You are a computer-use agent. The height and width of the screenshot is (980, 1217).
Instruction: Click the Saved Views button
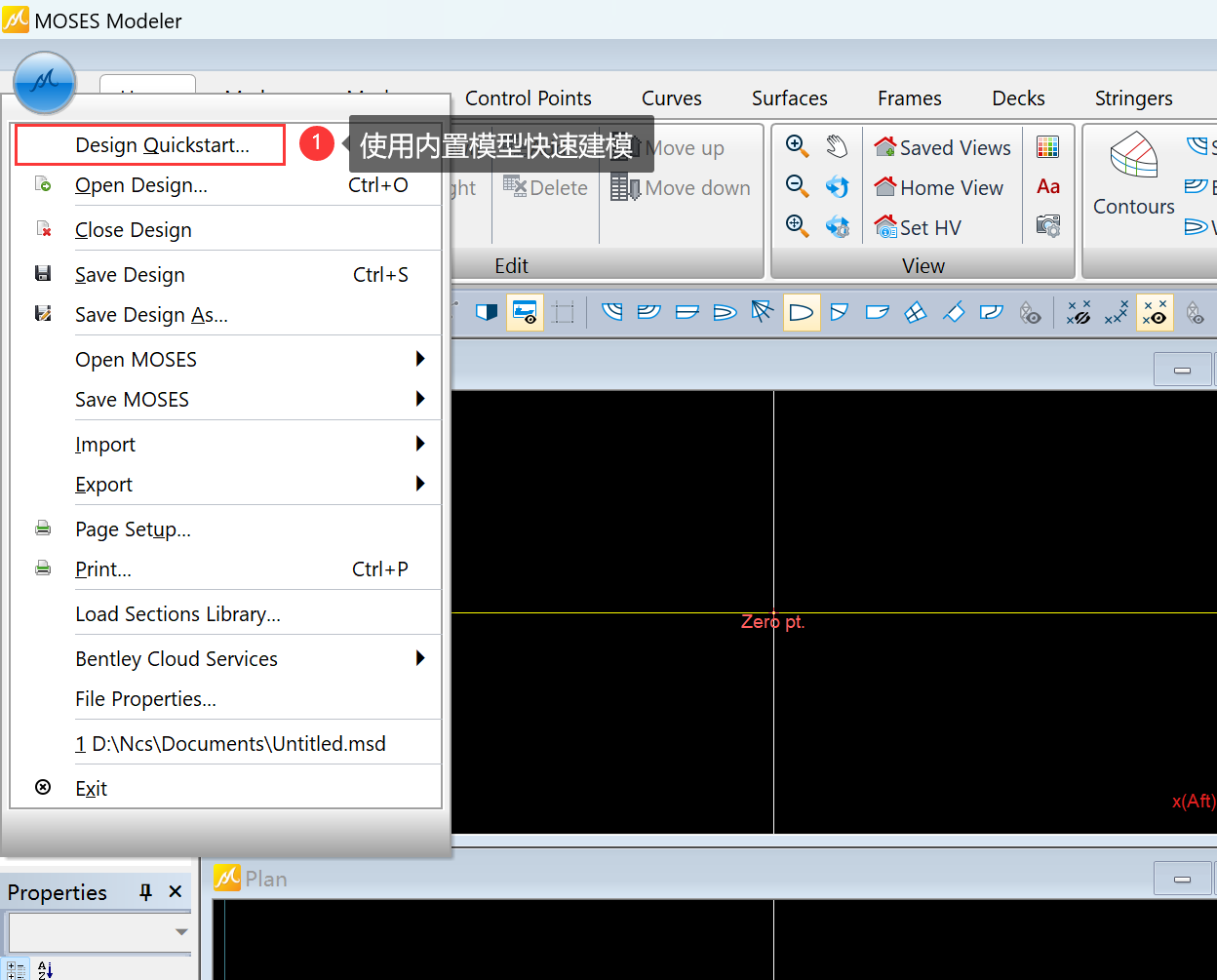point(943,147)
